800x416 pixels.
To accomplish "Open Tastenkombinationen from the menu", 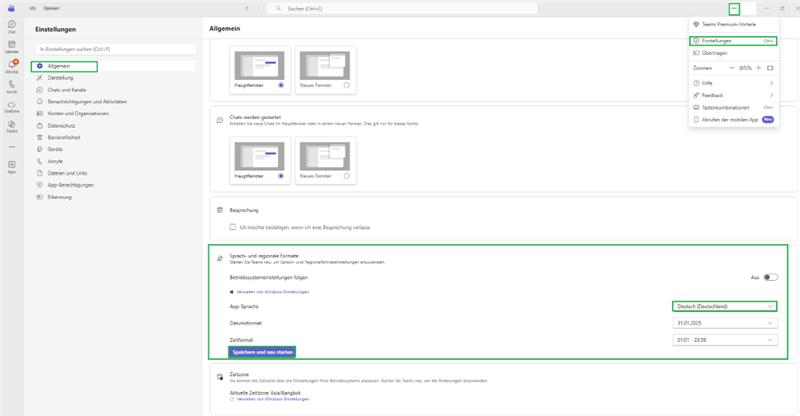I will (734, 108).
